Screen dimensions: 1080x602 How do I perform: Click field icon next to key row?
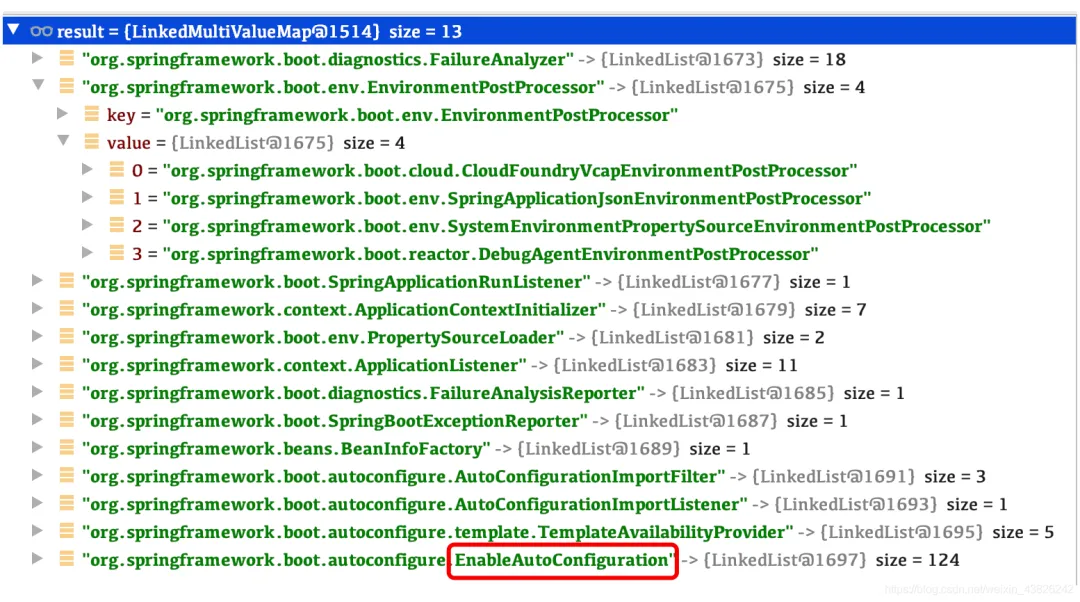(91, 115)
